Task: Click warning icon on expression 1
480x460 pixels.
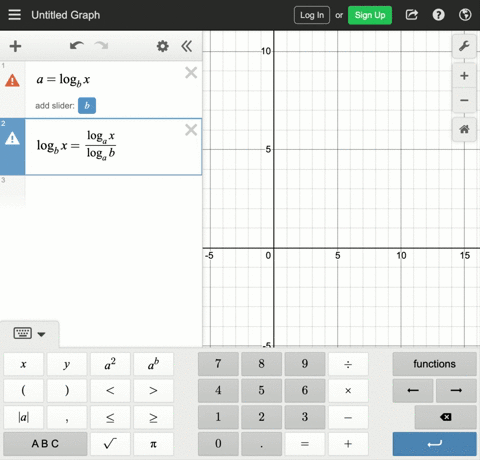Action: pyautogui.click(x=12, y=80)
